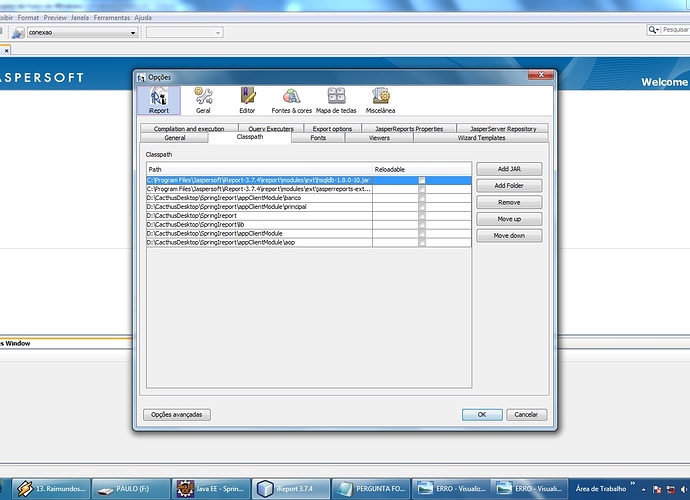This screenshot has width=690, height=500.
Task: Confirm the dialog with OK
Action: tap(482, 415)
